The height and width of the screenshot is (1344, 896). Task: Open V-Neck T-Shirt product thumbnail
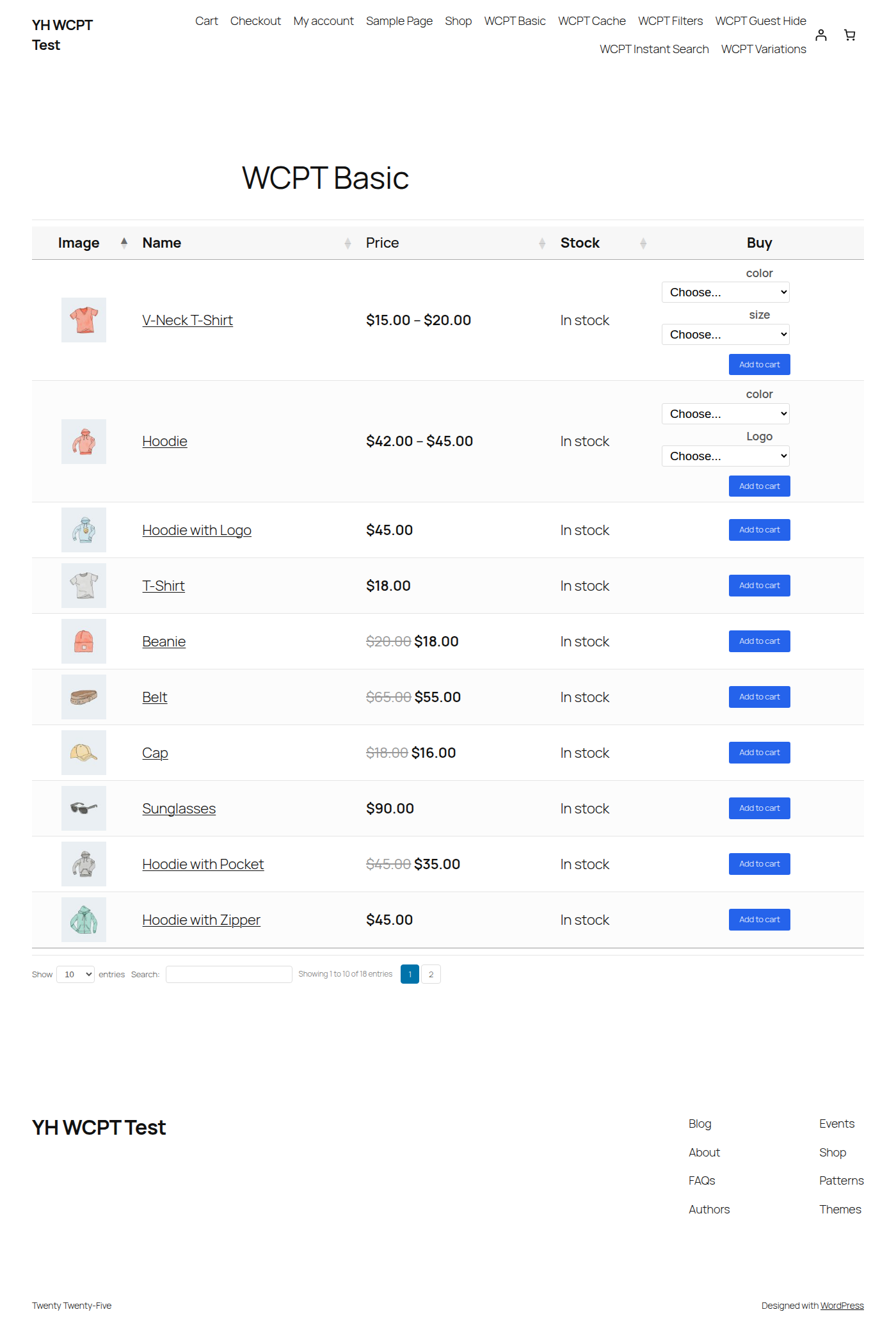click(x=84, y=320)
